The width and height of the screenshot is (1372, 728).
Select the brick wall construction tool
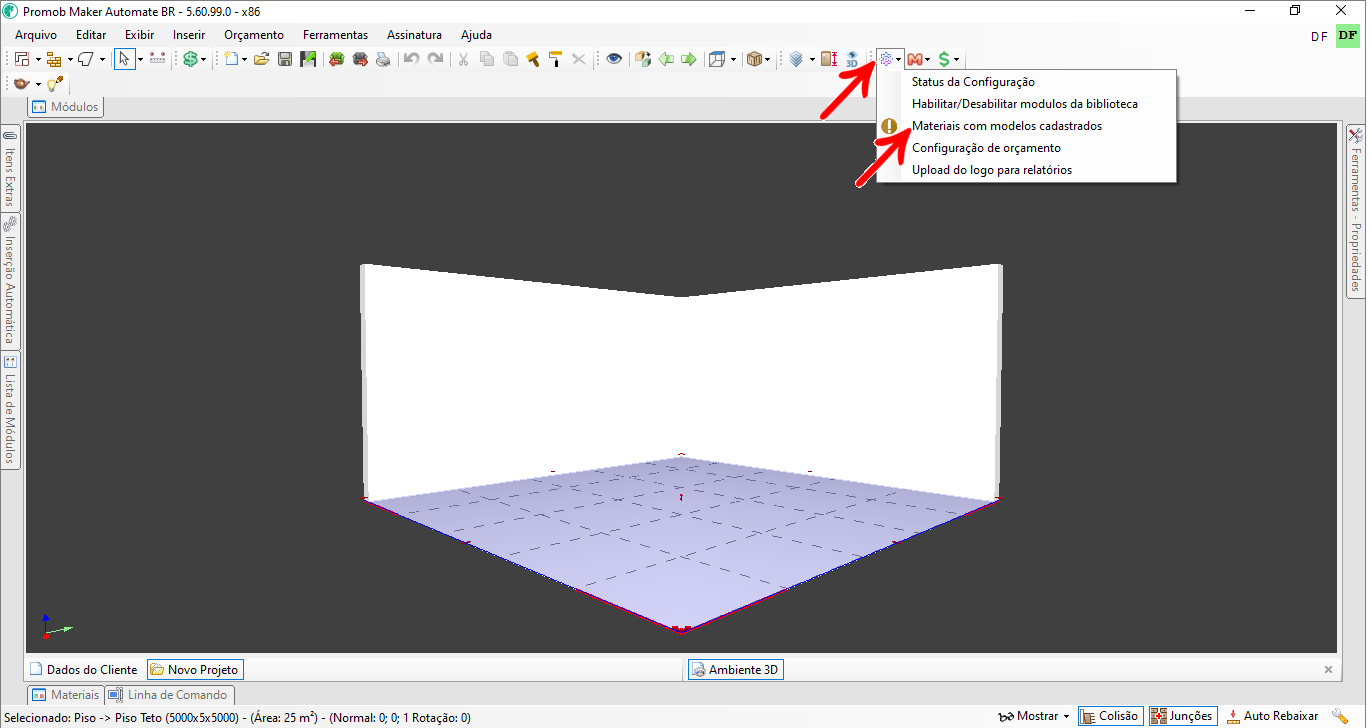tap(54, 59)
